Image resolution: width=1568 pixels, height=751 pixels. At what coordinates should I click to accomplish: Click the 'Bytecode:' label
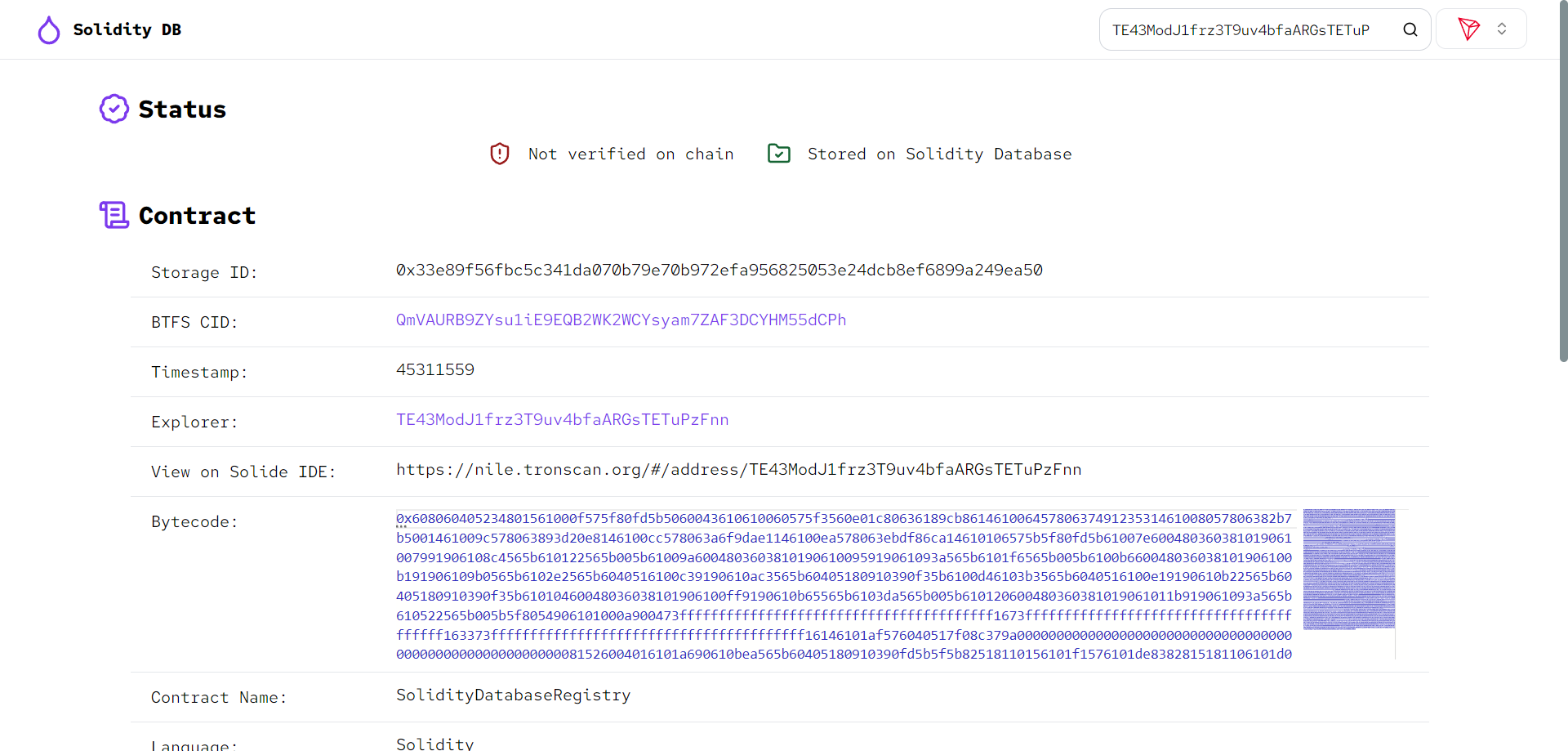pyautogui.click(x=194, y=522)
